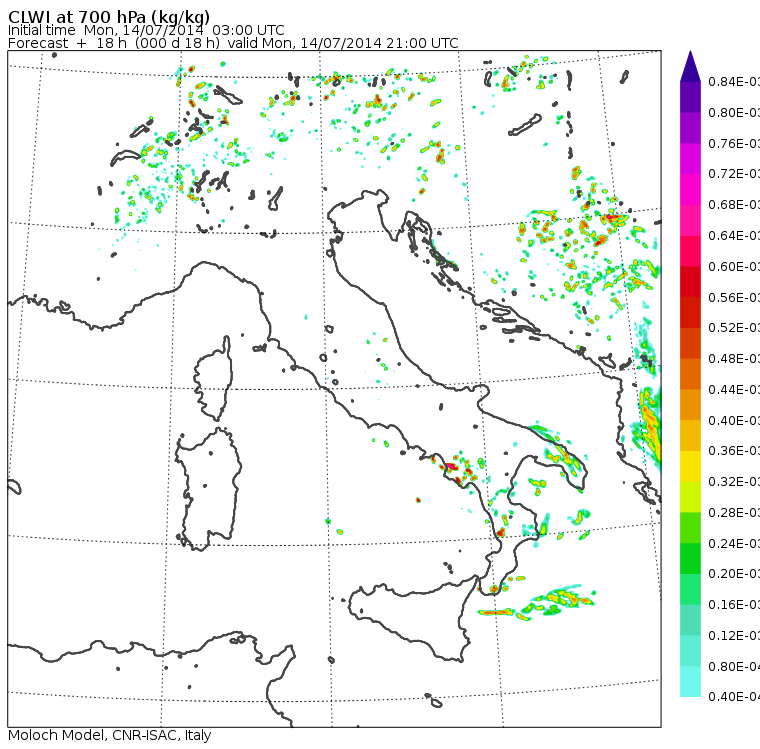Screen dimensions: 760x749
Task: Click the crimson band between 0.60E-03 and 0.64E-03
Action: [690, 251]
